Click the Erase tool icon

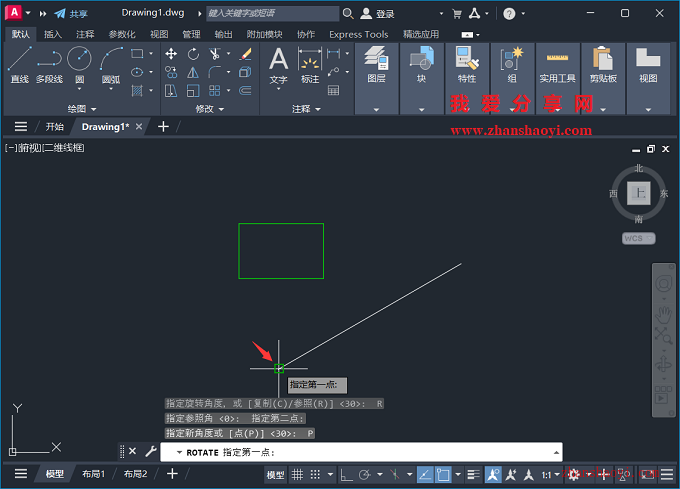click(x=245, y=54)
